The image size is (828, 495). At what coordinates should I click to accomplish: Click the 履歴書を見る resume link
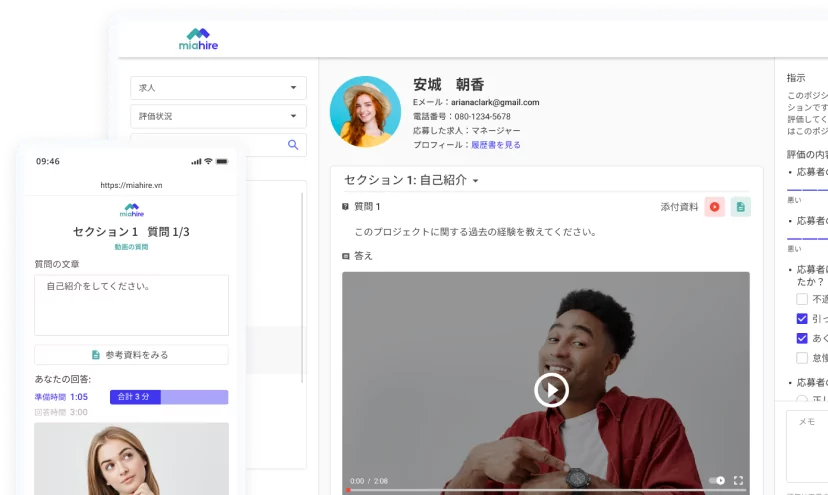pos(496,145)
